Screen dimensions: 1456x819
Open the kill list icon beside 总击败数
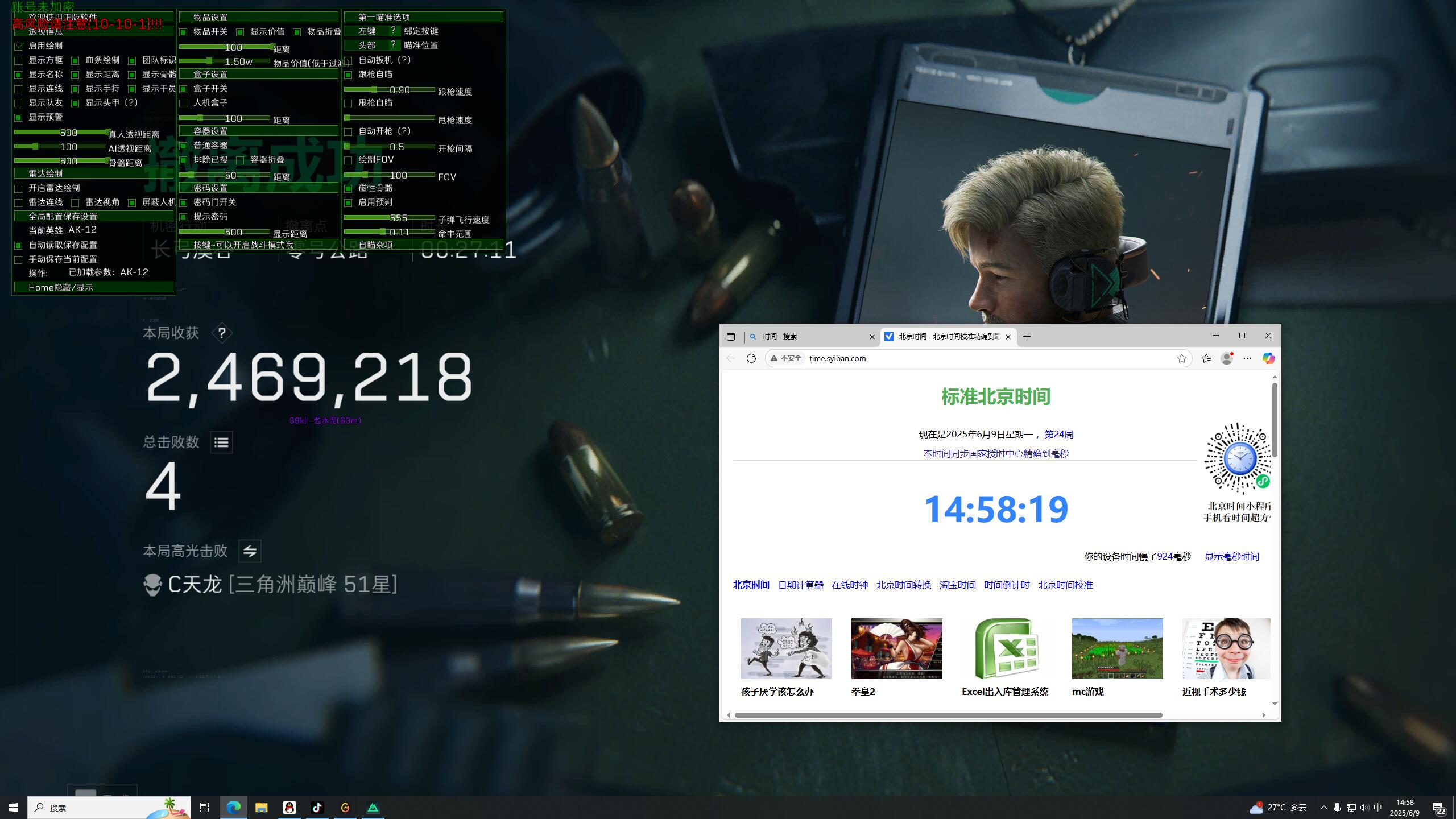tap(221, 442)
